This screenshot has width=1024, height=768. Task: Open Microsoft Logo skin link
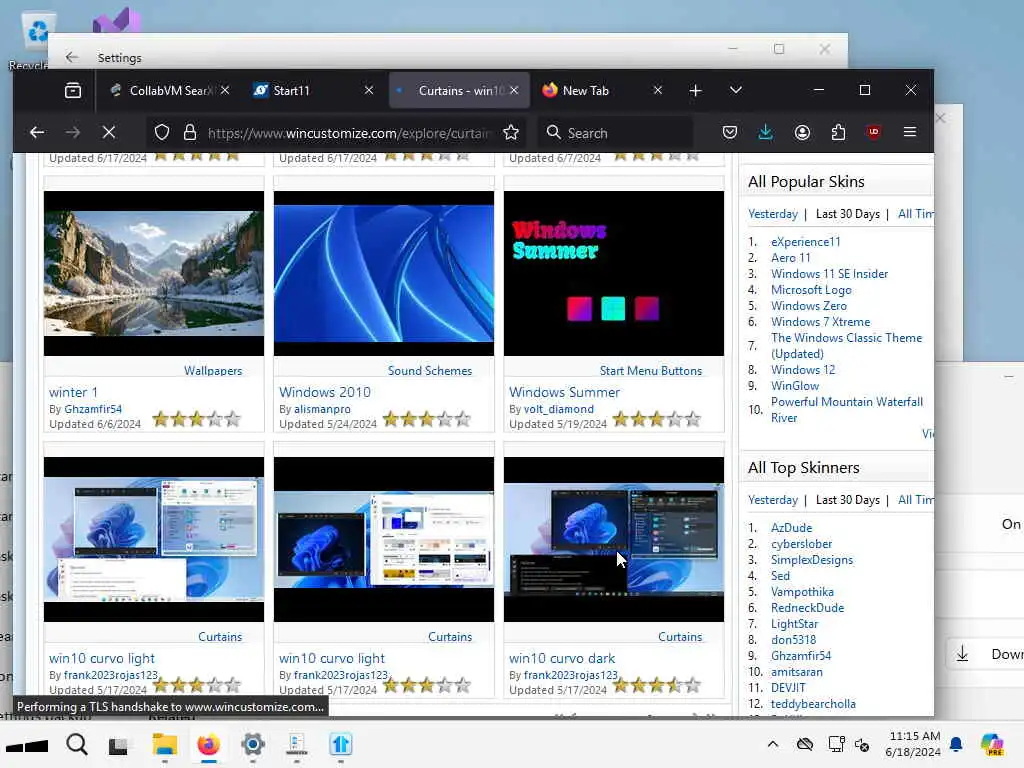tap(811, 290)
